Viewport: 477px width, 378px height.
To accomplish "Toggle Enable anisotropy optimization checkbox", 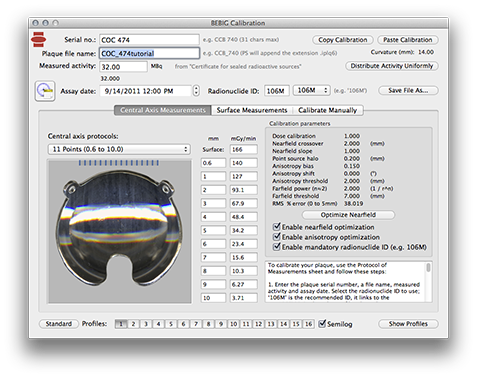I will (x=276, y=237).
